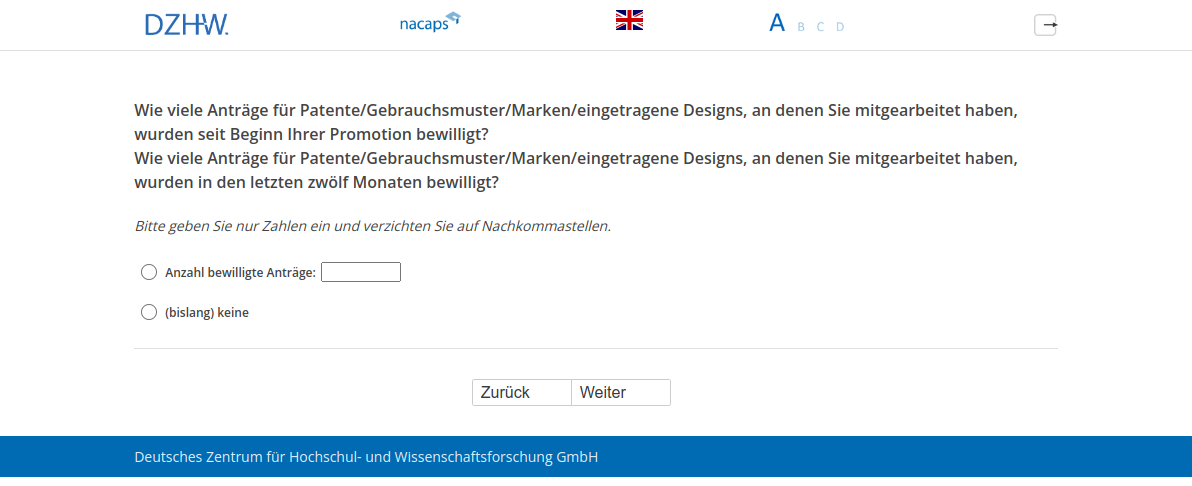Screen dimensions: 1192x486
Task: Choose the C display style
Action: (820, 27)
